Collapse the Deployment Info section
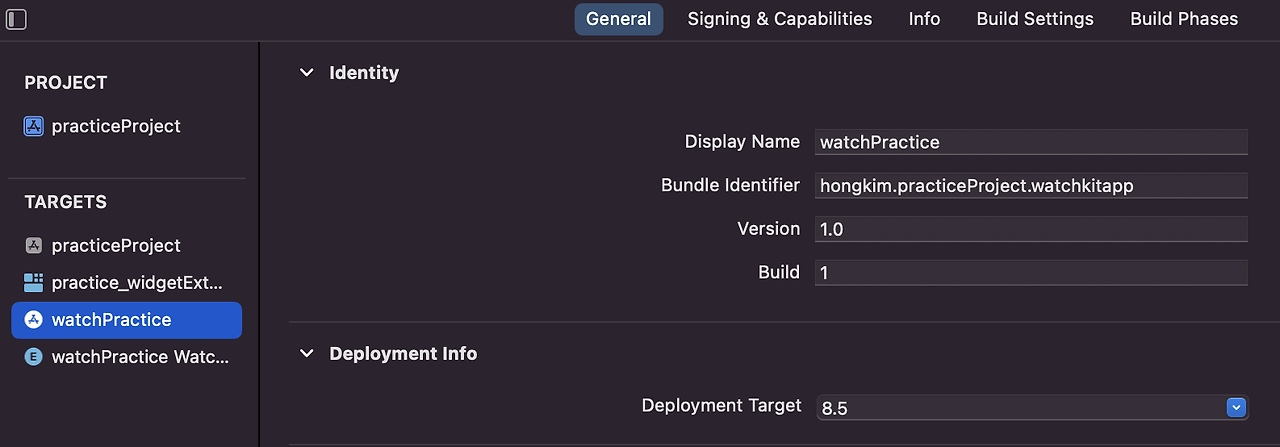 307,354
